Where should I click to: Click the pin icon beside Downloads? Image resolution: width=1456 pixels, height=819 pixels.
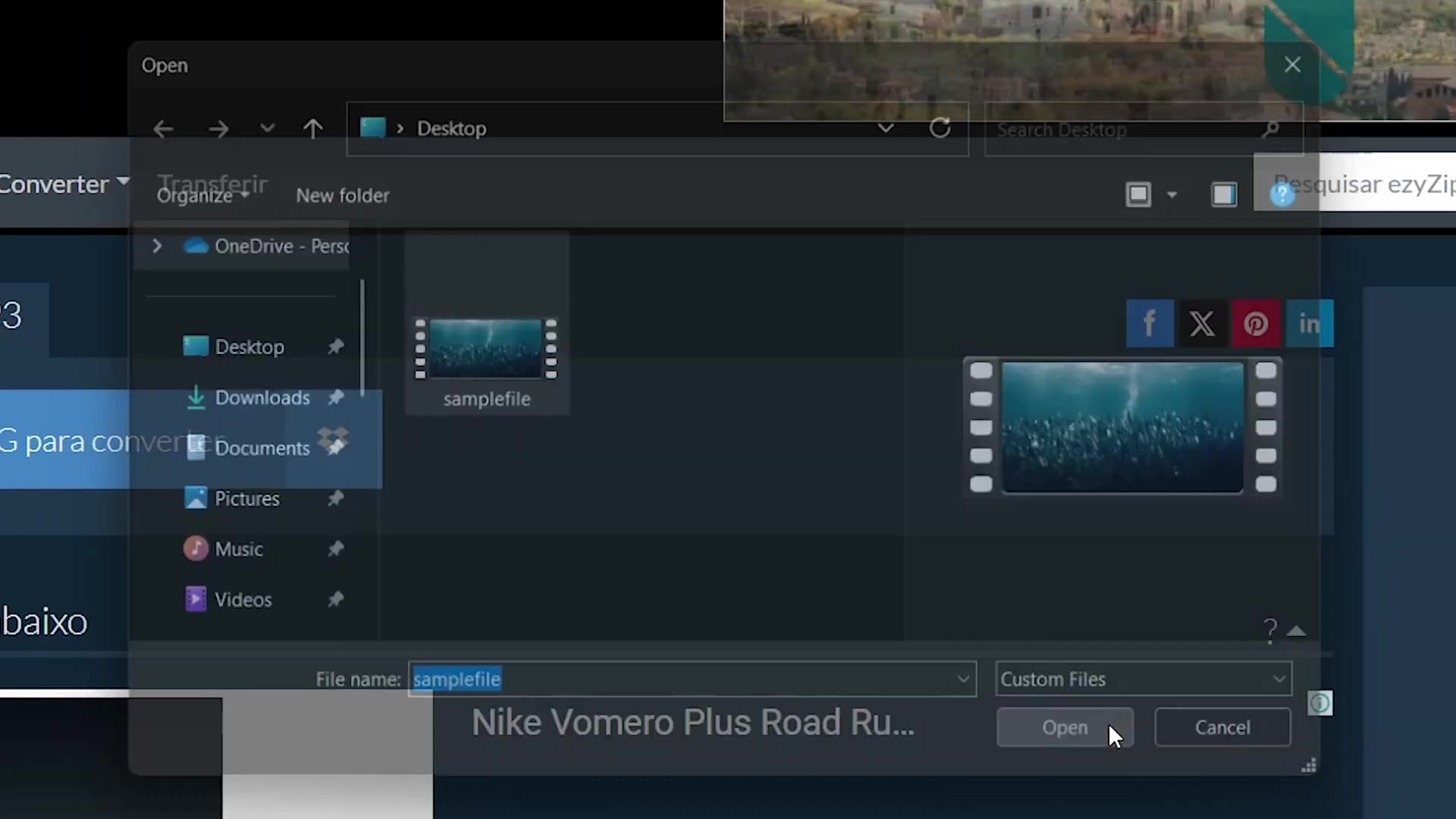point(335,397)
